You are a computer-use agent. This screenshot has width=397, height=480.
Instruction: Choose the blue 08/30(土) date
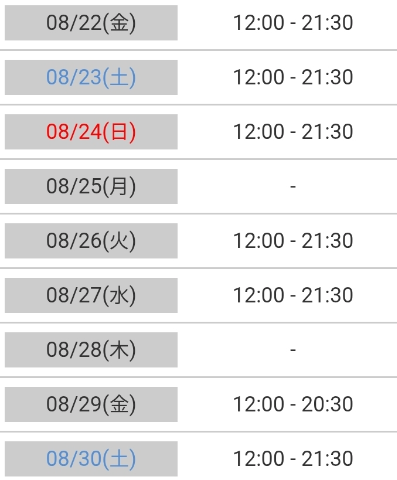click(x=91, y=459)
